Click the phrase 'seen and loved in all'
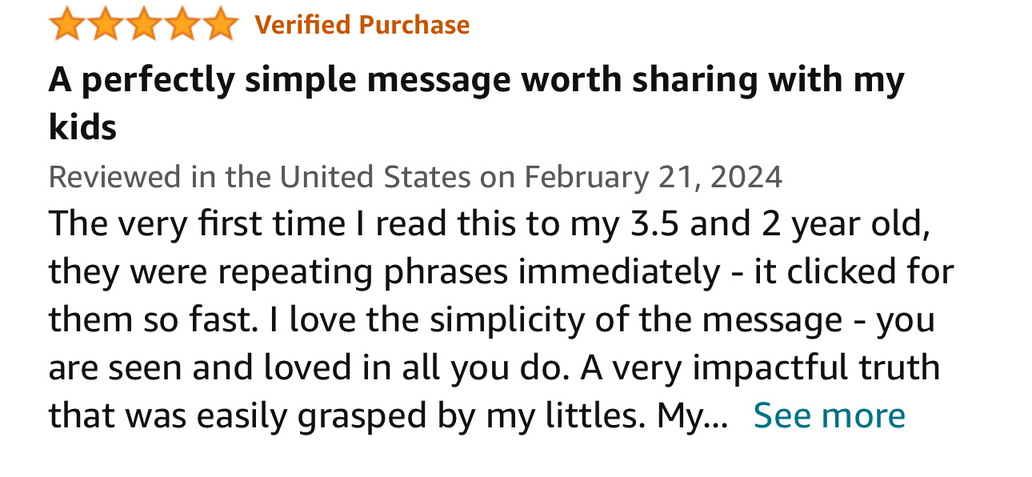 point(277,367)
